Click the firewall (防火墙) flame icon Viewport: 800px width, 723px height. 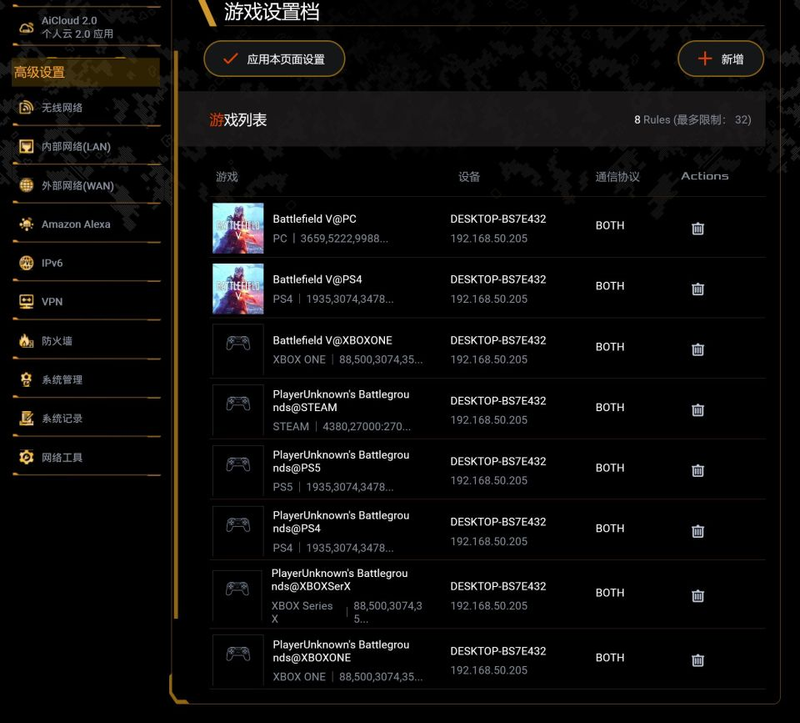tap(26, 341)
